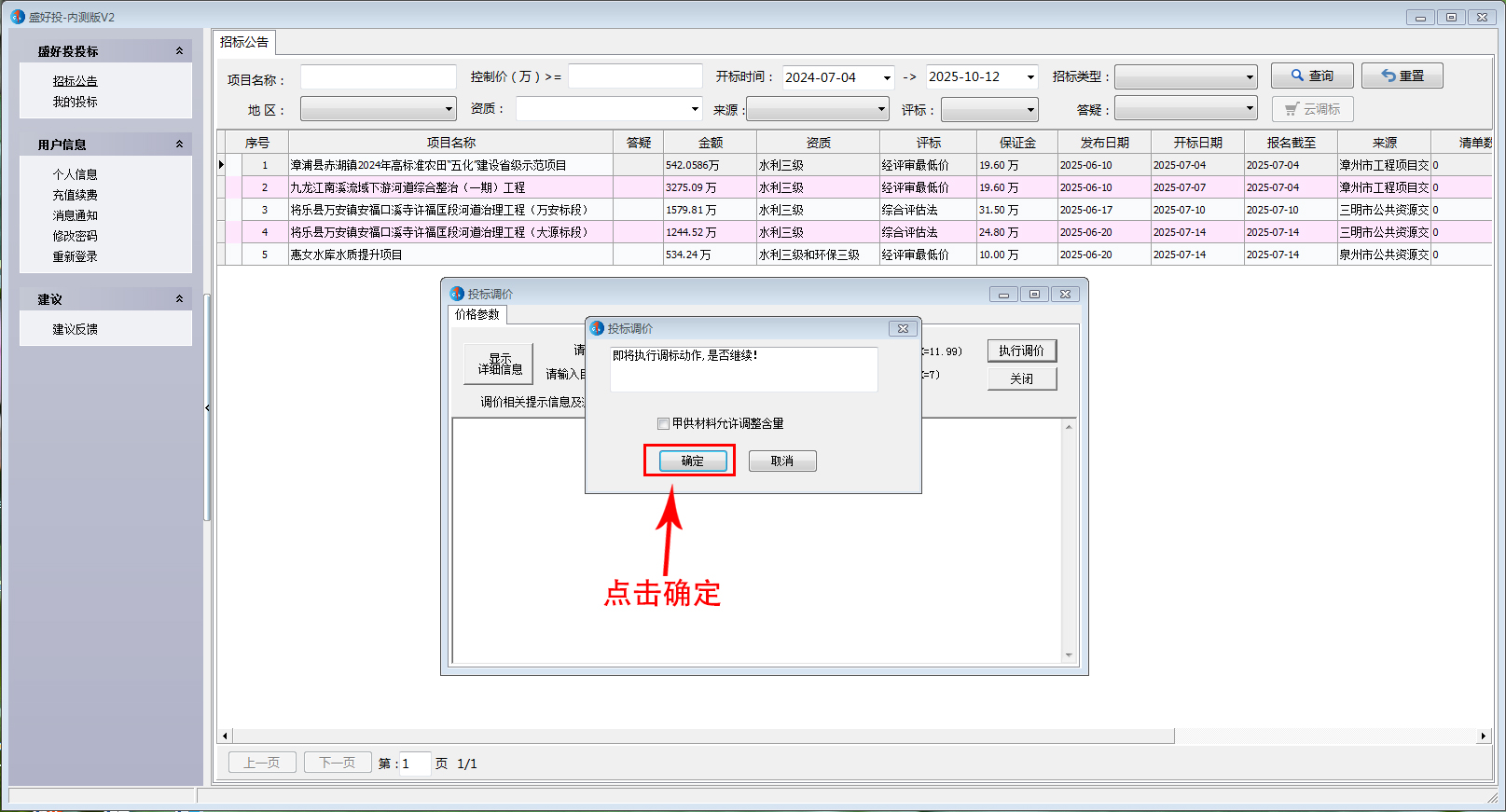Click the 项目名称 search input field
Image resolution: width=1506 pixels, height=812 pixels.
378,77
